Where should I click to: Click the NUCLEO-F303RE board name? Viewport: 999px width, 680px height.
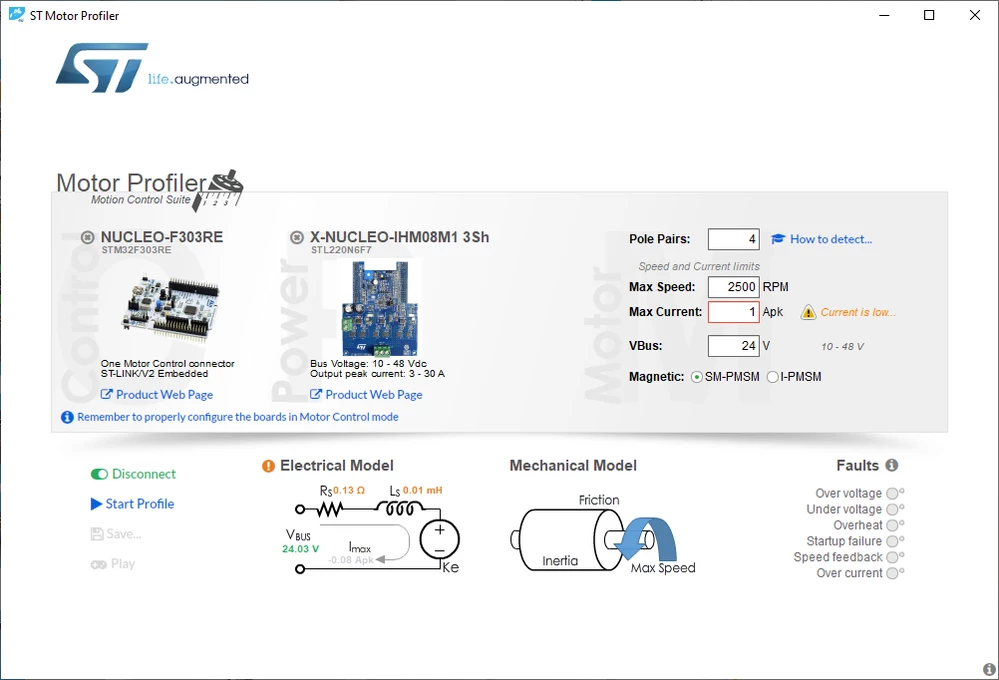click(162, 237)
